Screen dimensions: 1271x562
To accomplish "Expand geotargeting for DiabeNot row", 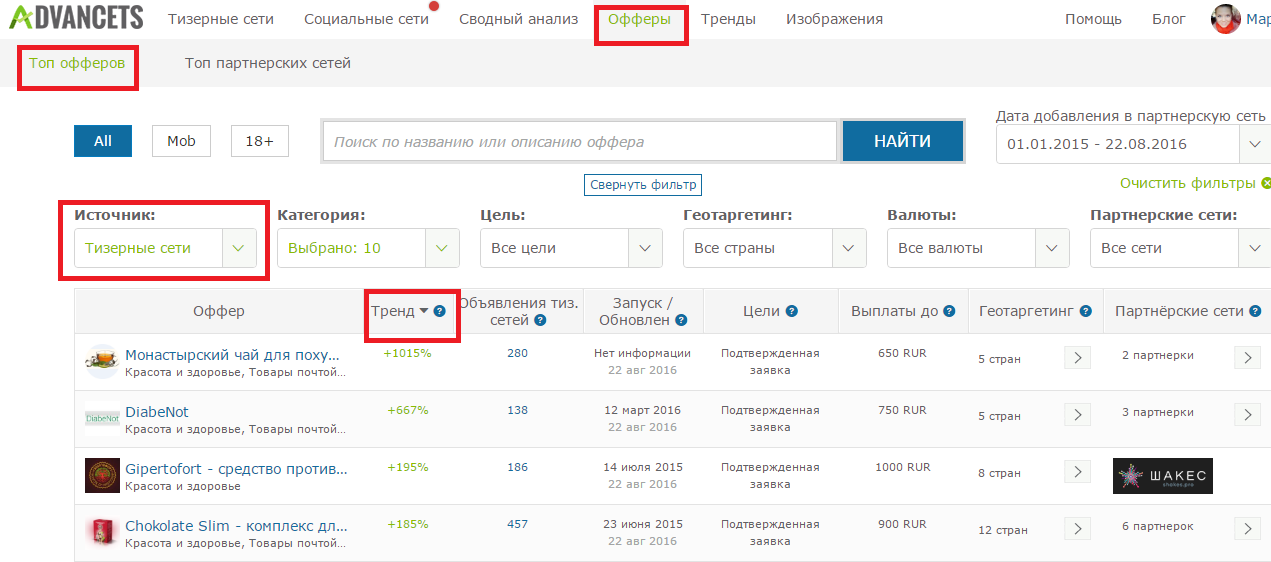I will pos(1077,414).
